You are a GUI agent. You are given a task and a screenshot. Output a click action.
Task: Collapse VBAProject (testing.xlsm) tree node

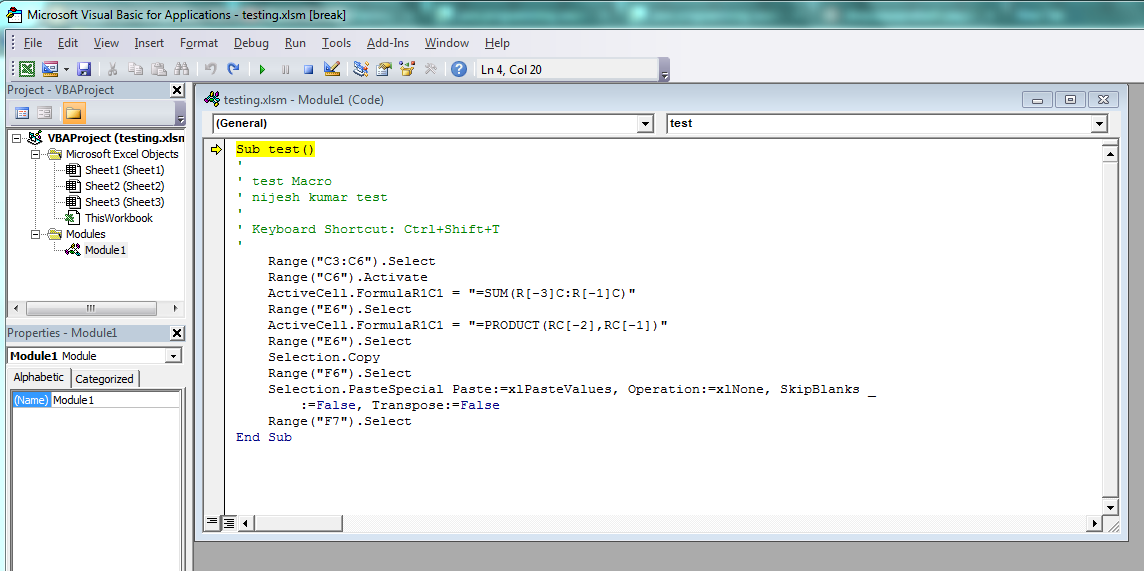[18, 138]
